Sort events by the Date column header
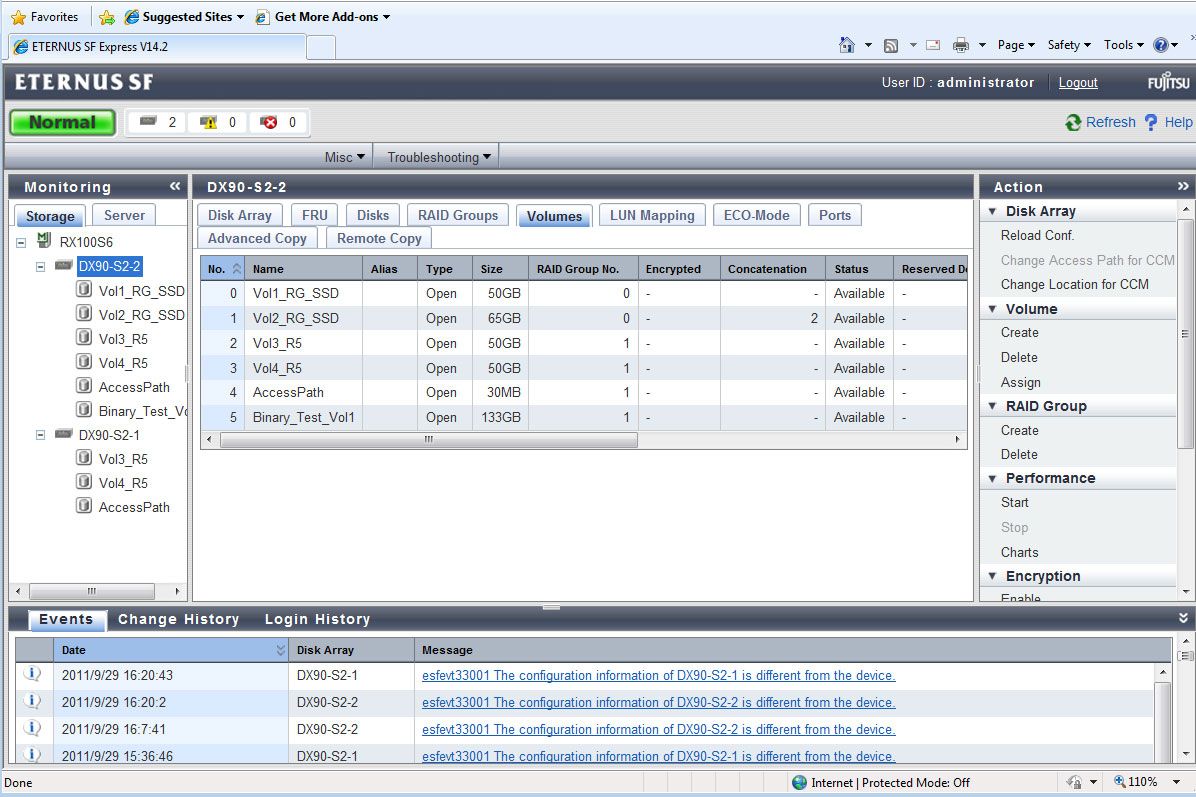1196x797 pixels. point(171,650)
